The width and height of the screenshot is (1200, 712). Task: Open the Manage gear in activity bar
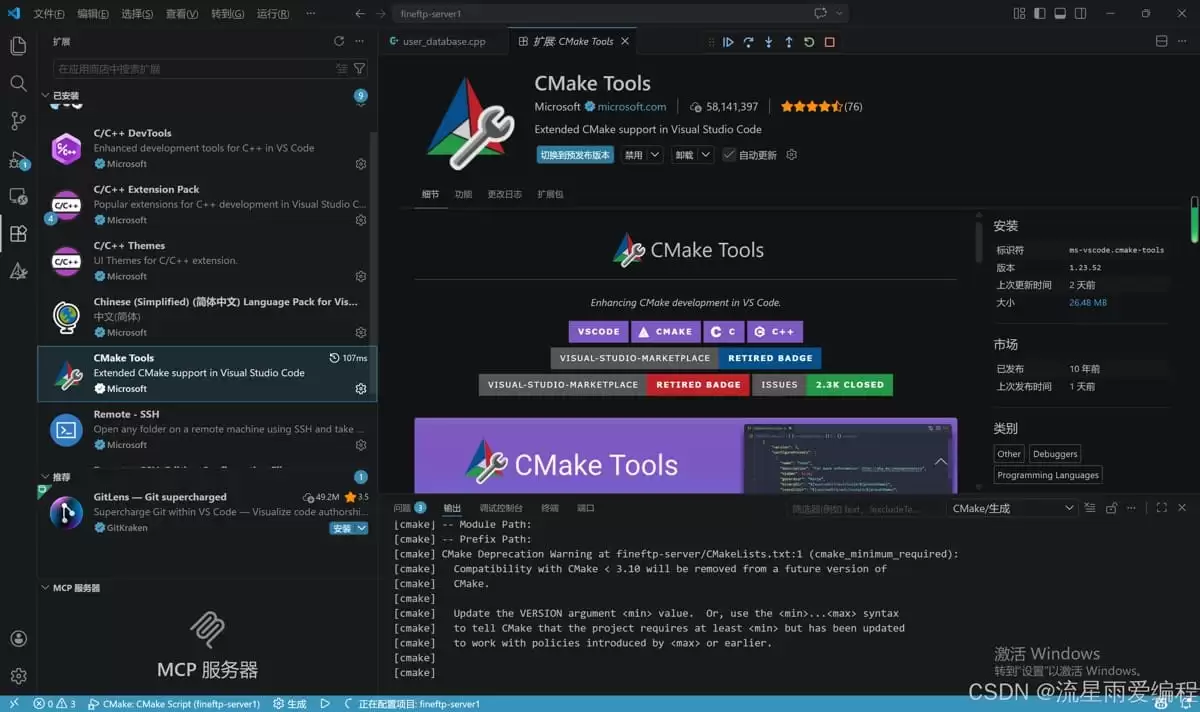tap(18, 676)
